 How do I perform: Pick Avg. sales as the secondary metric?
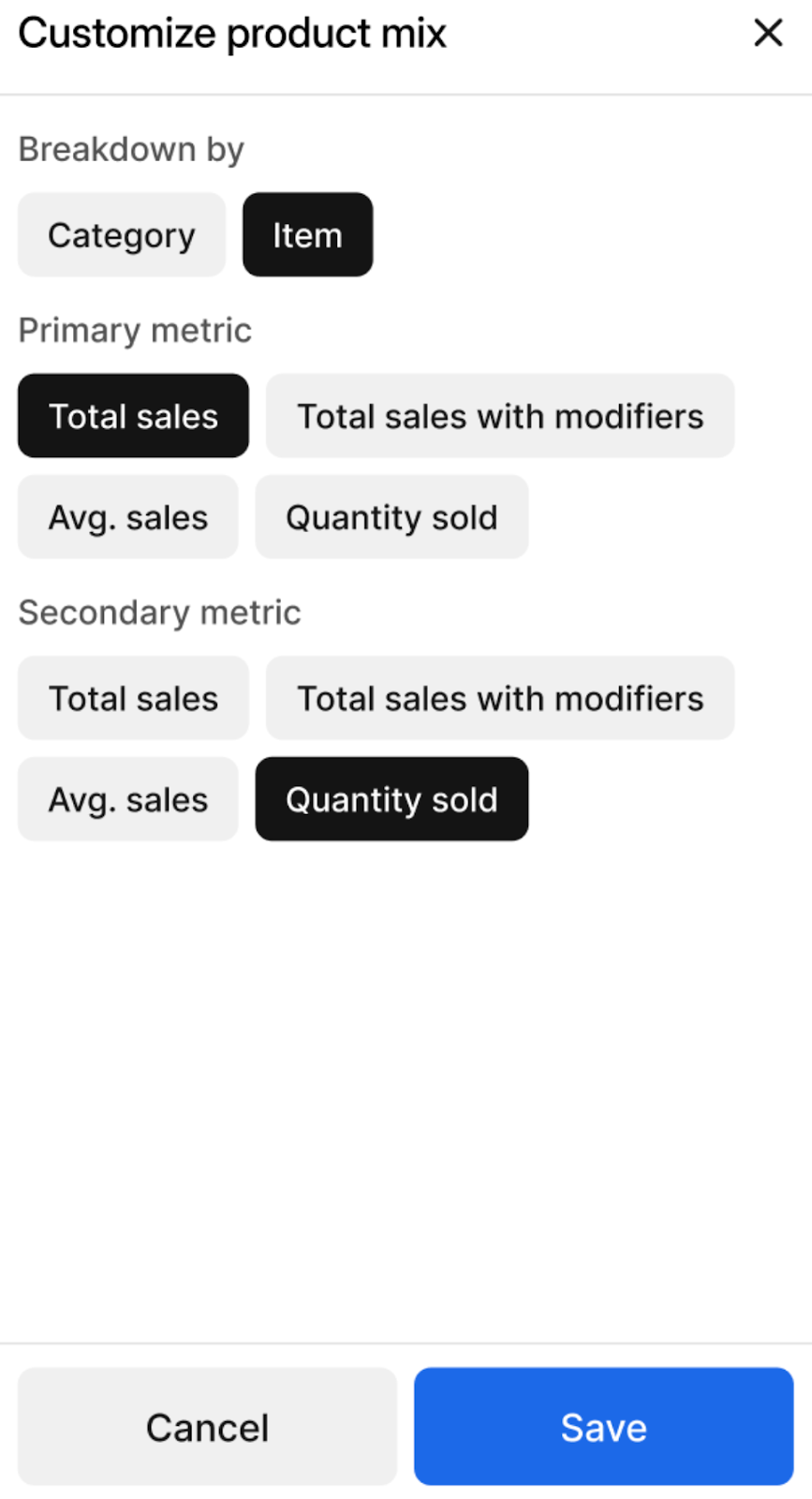coord(128,799)
